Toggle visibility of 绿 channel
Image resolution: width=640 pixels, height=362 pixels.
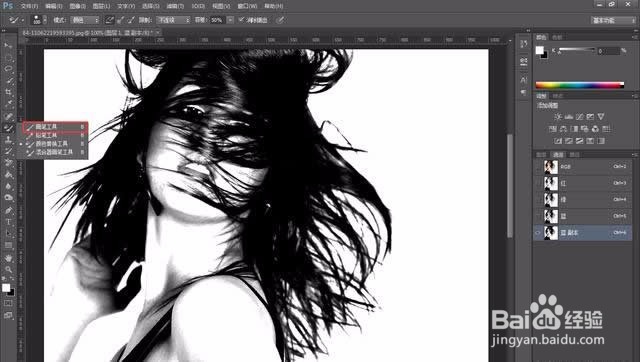(538, 200)
